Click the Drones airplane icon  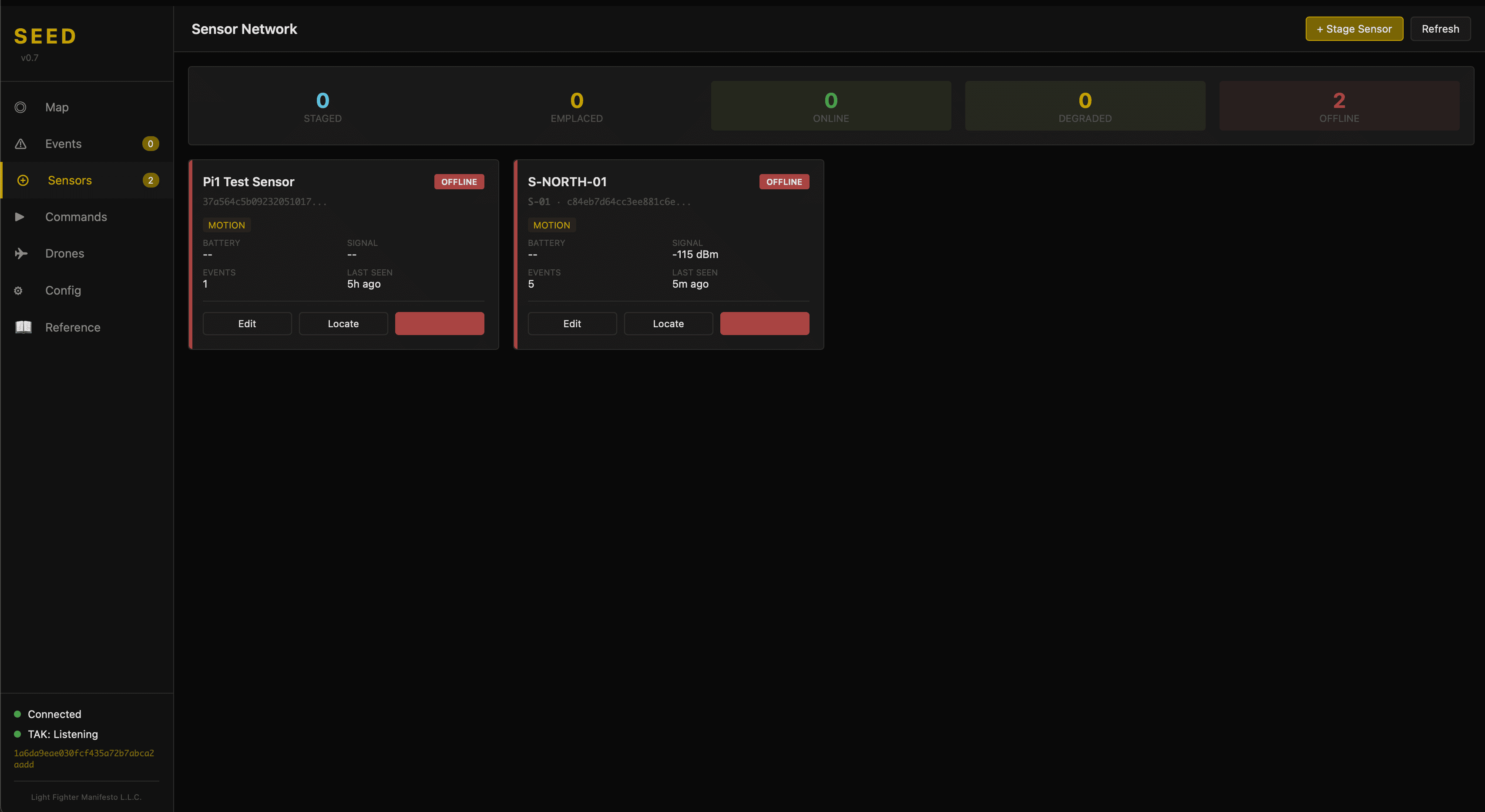(21, 253)
